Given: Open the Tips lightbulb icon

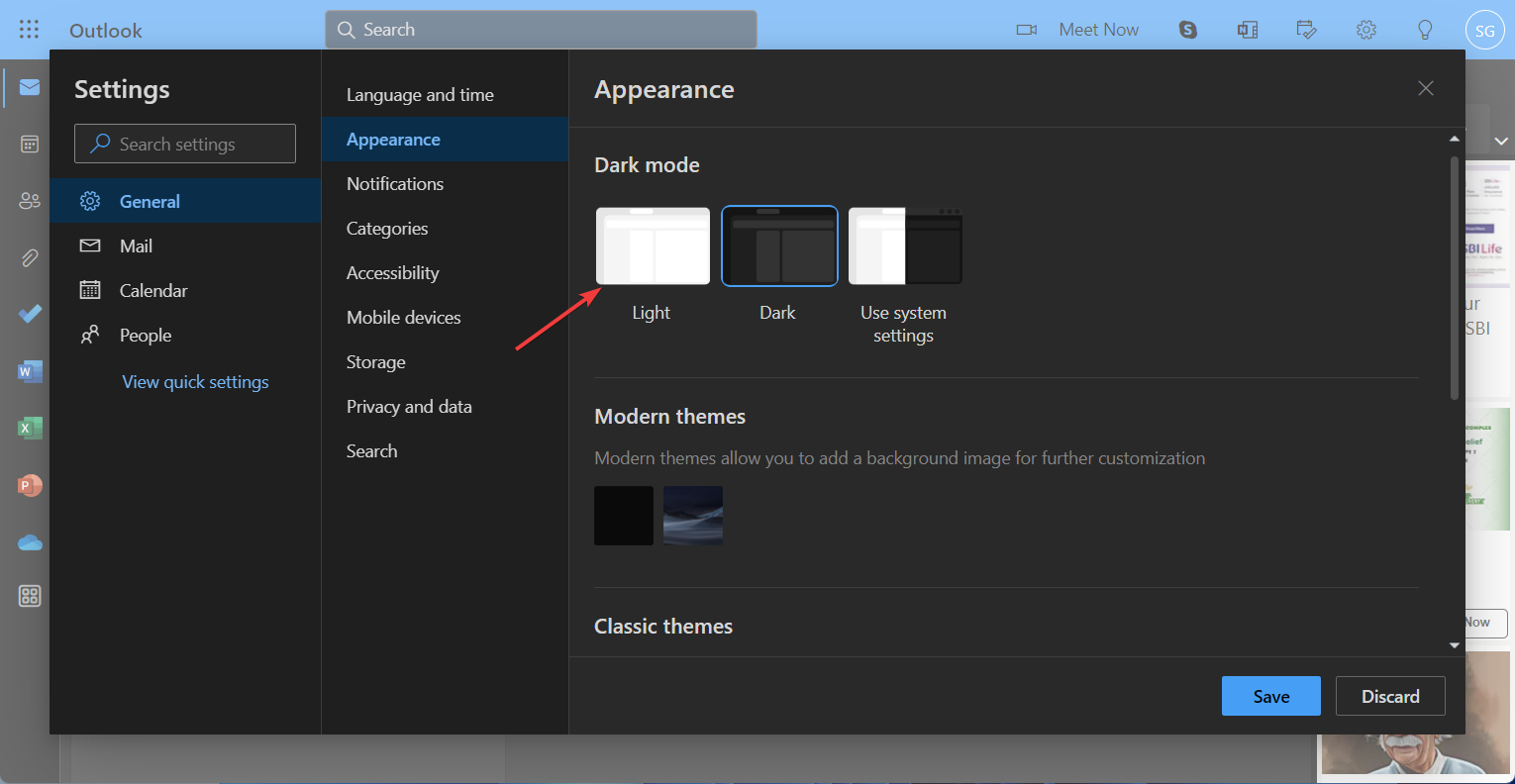Looking at the screenshot, I should point(1425,30).
